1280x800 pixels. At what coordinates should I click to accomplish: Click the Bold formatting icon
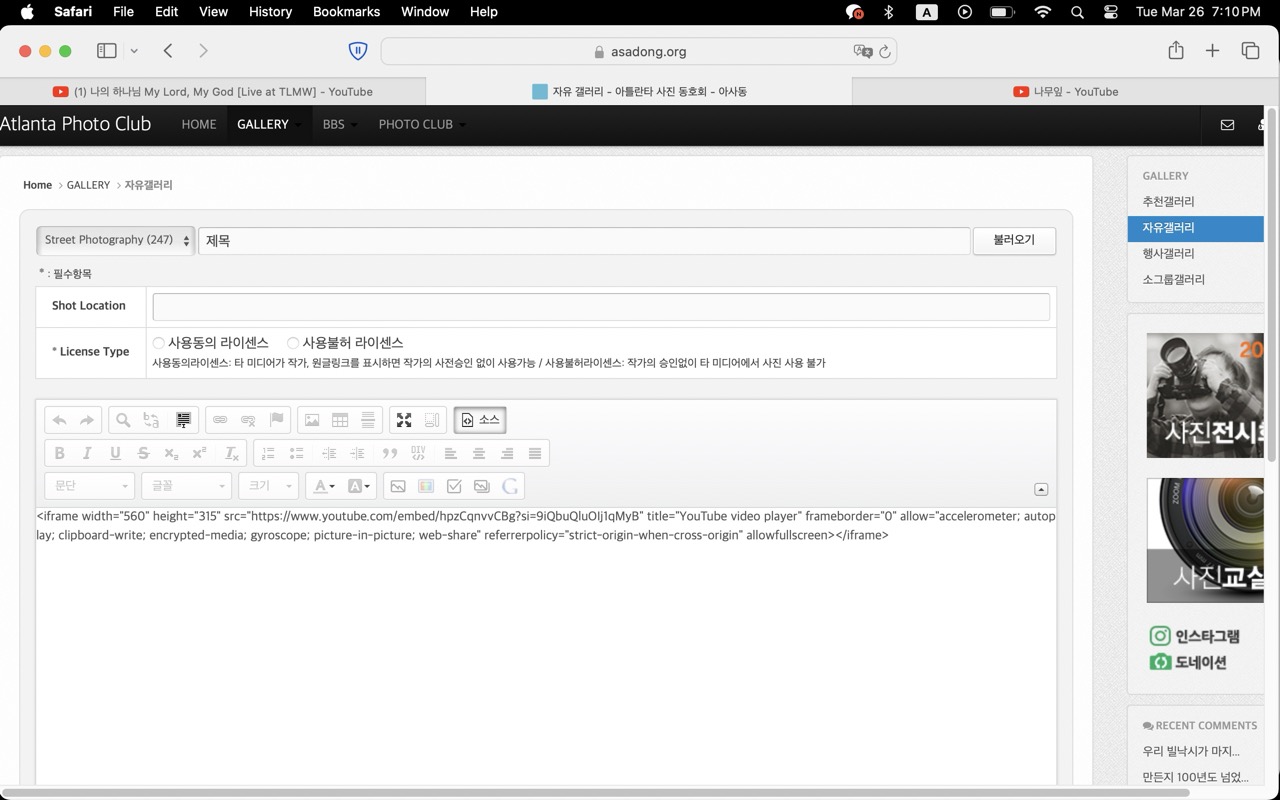click(x=60, y=453)
